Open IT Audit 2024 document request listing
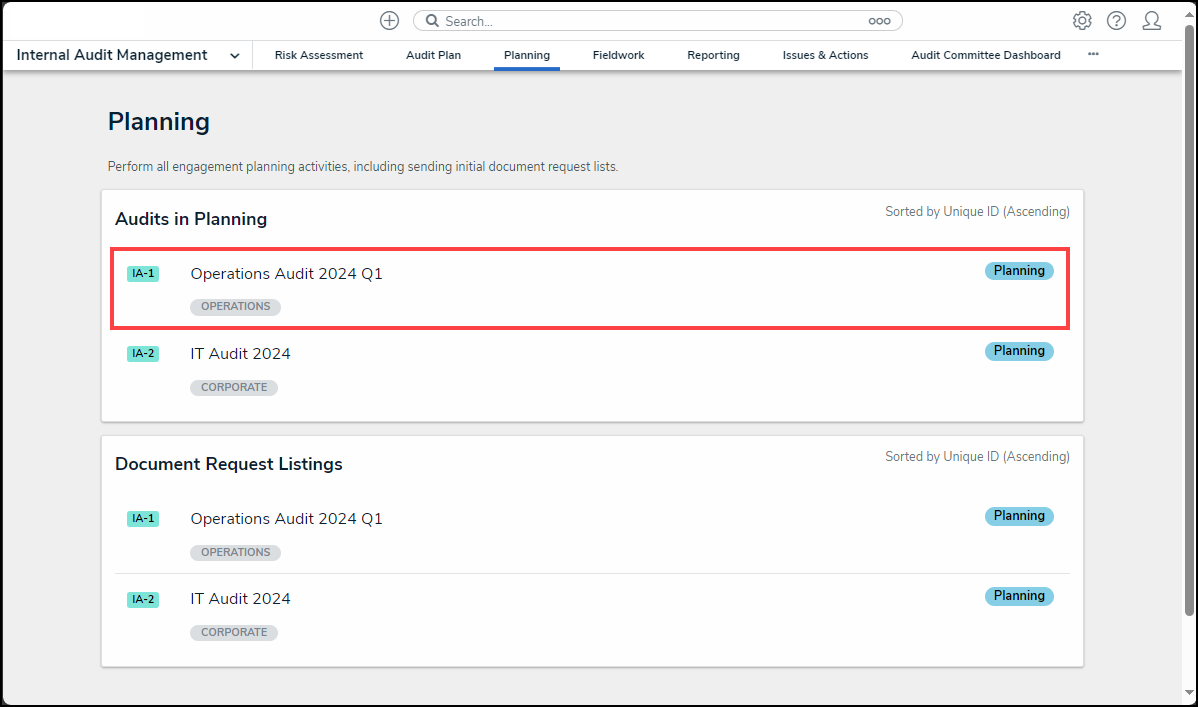This screenshot has width=1198, height=707. coord(240,599)
